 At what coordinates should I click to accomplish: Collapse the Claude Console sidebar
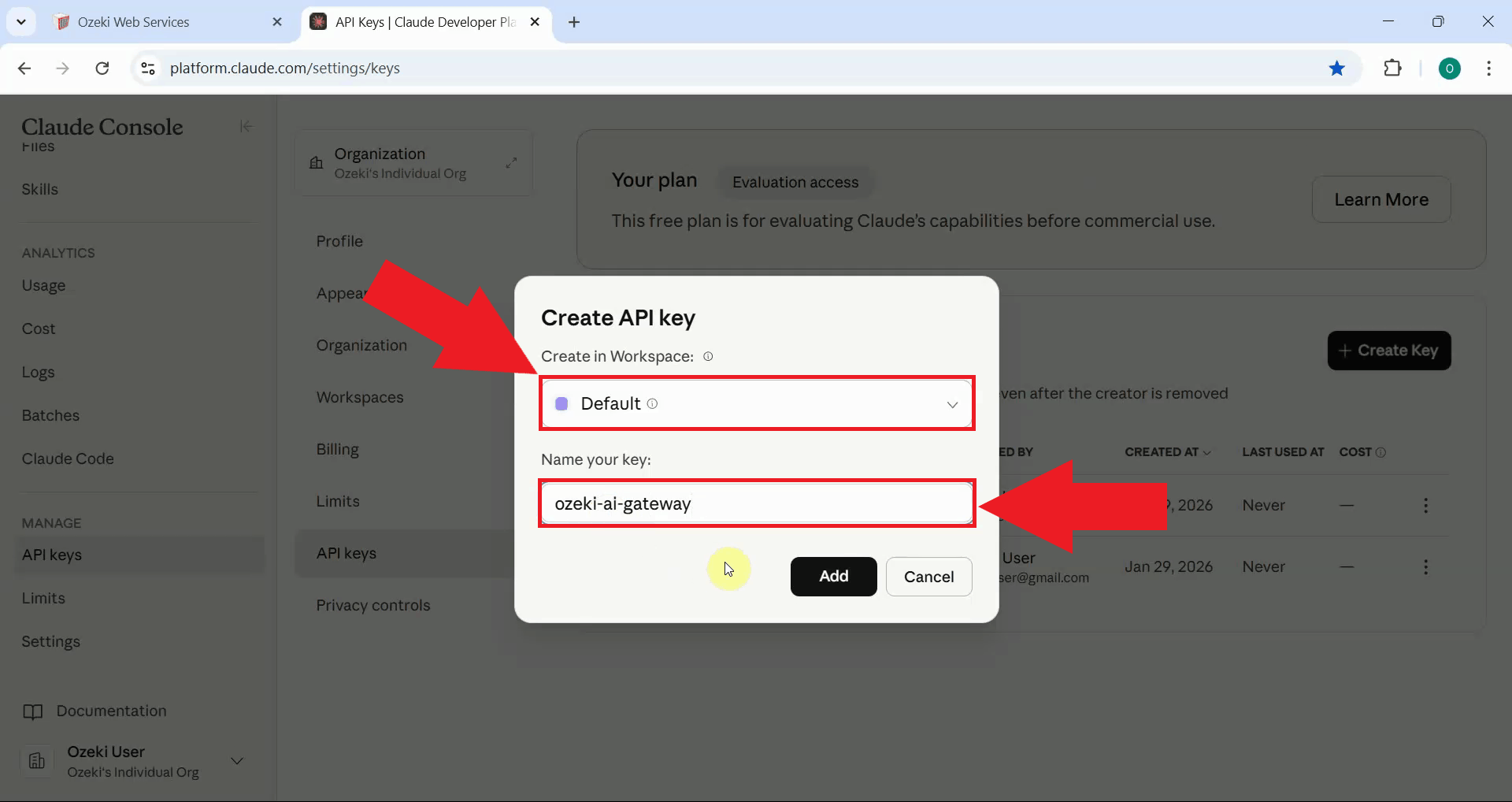coord(245,126)
